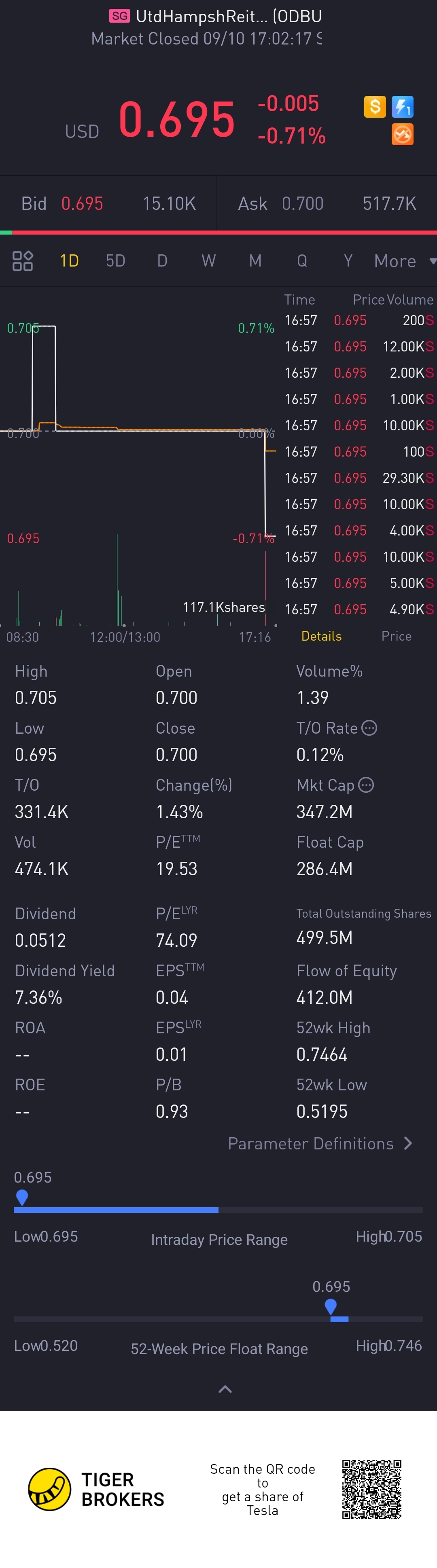The height and width of the screenshot is (1568, 437).
Task: Tap the Ask 0.700 quote
Action: pos(303,203)
